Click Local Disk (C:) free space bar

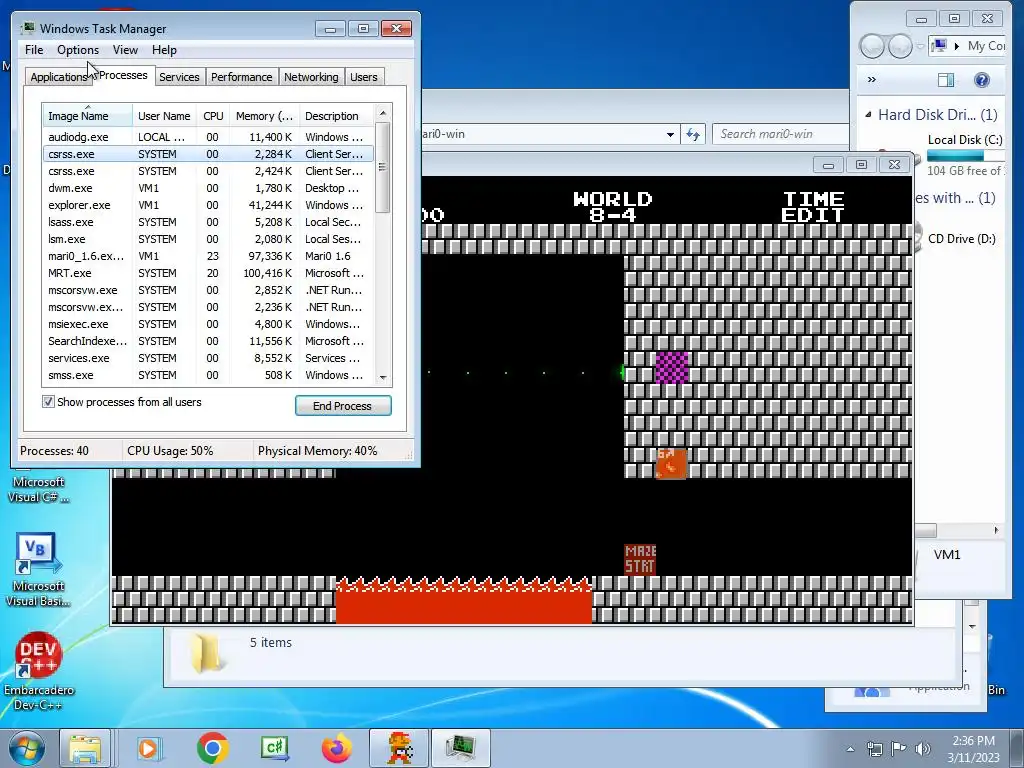point(965,156)
